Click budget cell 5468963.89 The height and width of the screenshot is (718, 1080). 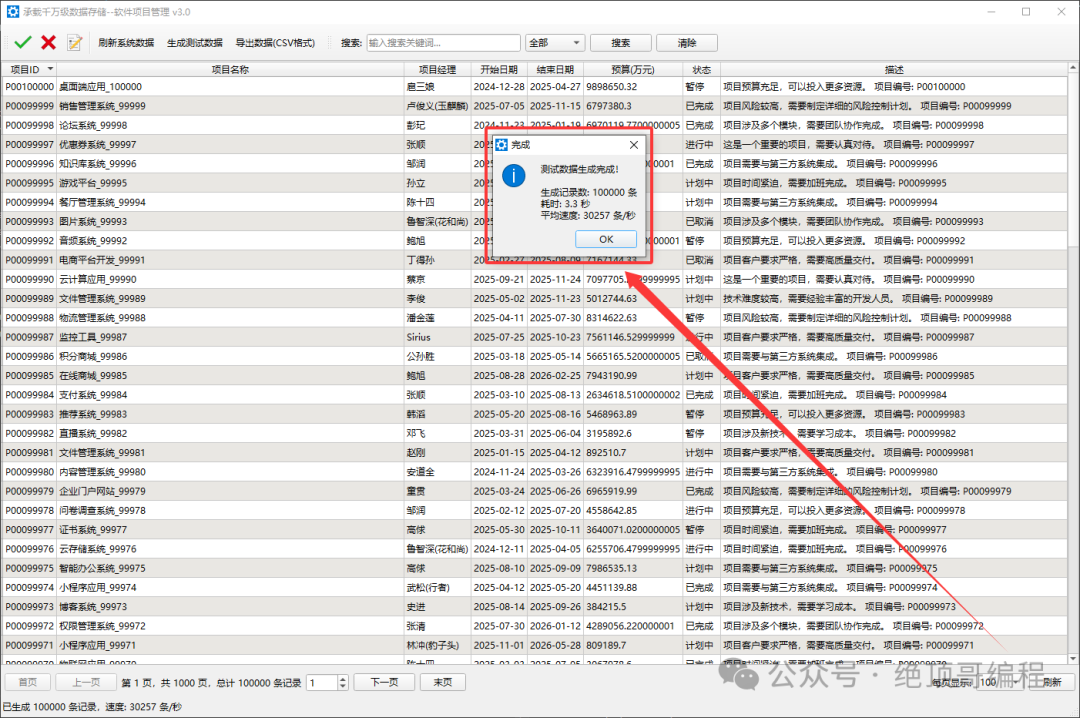coord(633,415)
